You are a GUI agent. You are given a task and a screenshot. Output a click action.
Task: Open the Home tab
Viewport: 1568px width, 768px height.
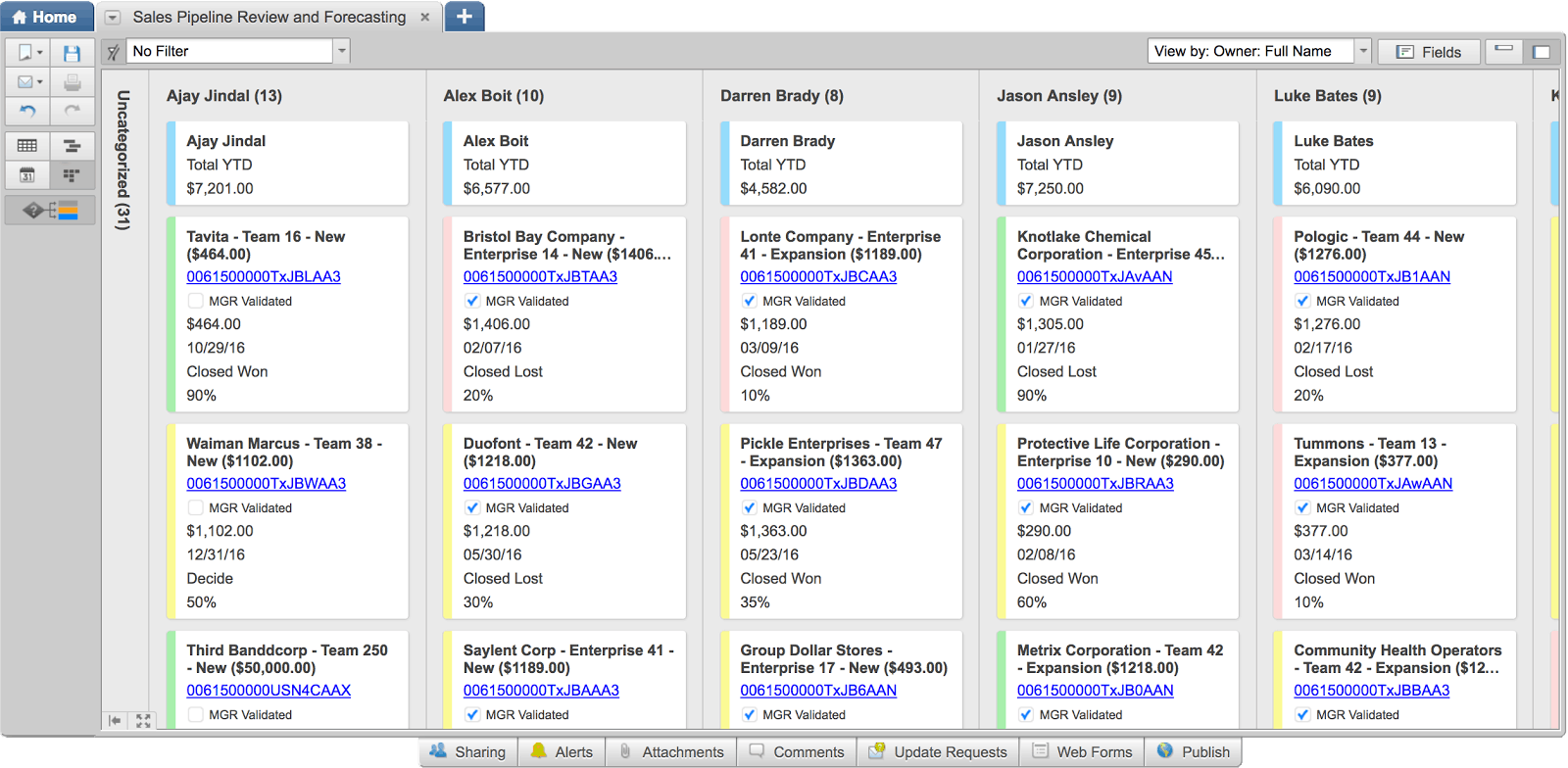[x=47, y=17]
